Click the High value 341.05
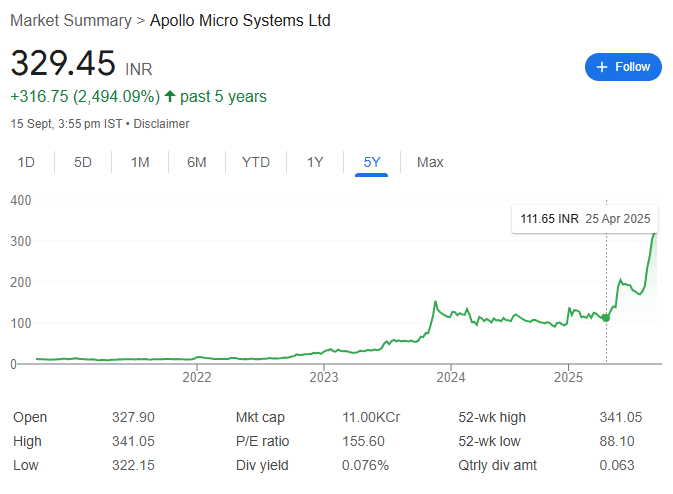This screenshot has width=673, height=494. 133,441
